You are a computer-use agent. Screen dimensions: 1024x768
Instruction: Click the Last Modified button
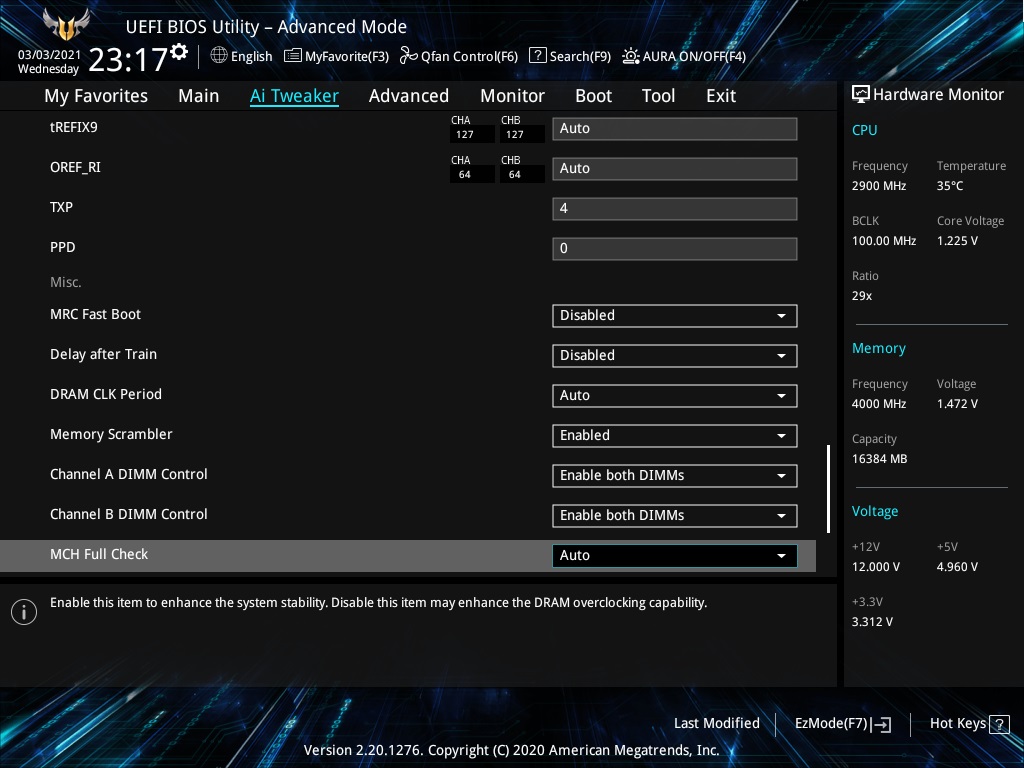pyautogui.click(x=716, y=724)
